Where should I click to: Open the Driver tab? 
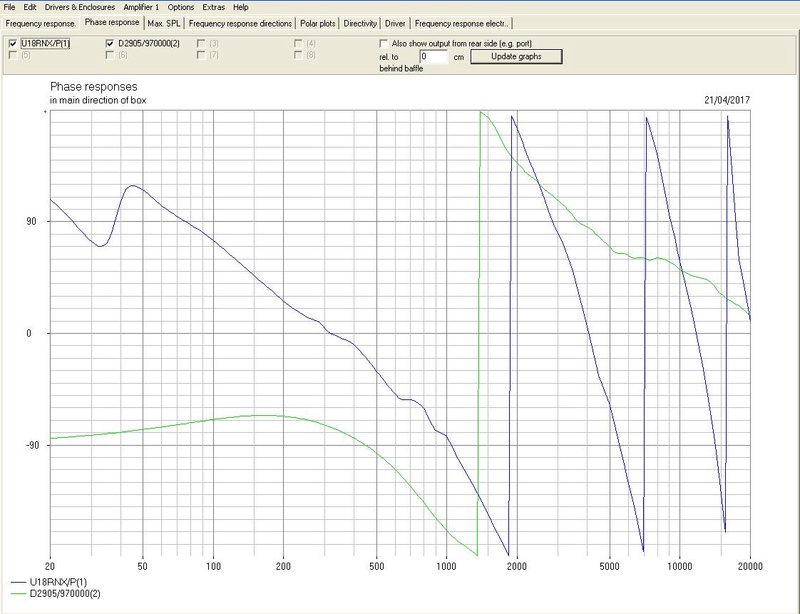(395, 23)
